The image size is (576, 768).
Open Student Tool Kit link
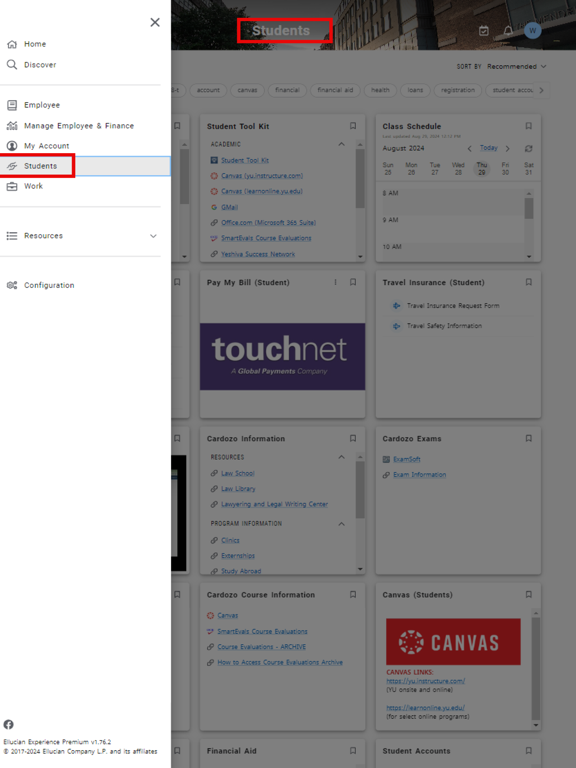(x=245, y=160)
